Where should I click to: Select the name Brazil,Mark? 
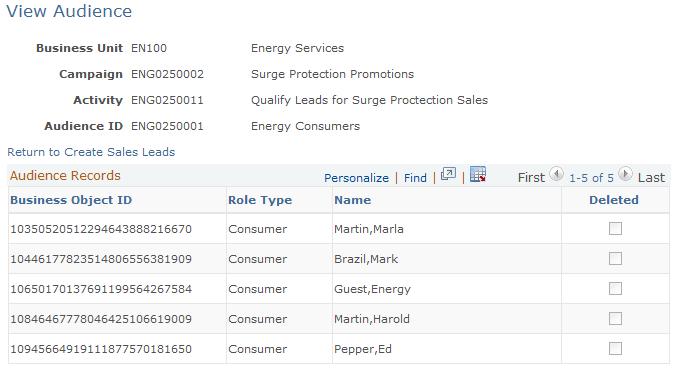click(x=366, y=259)
